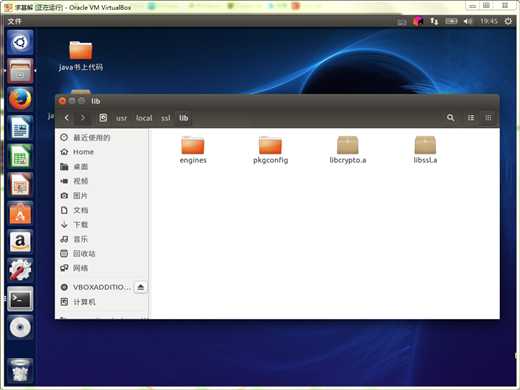Viewport: 520px width, 390px height.
Task: Open LibreOffice Calc from the dock
Action: tap(20, 156)
